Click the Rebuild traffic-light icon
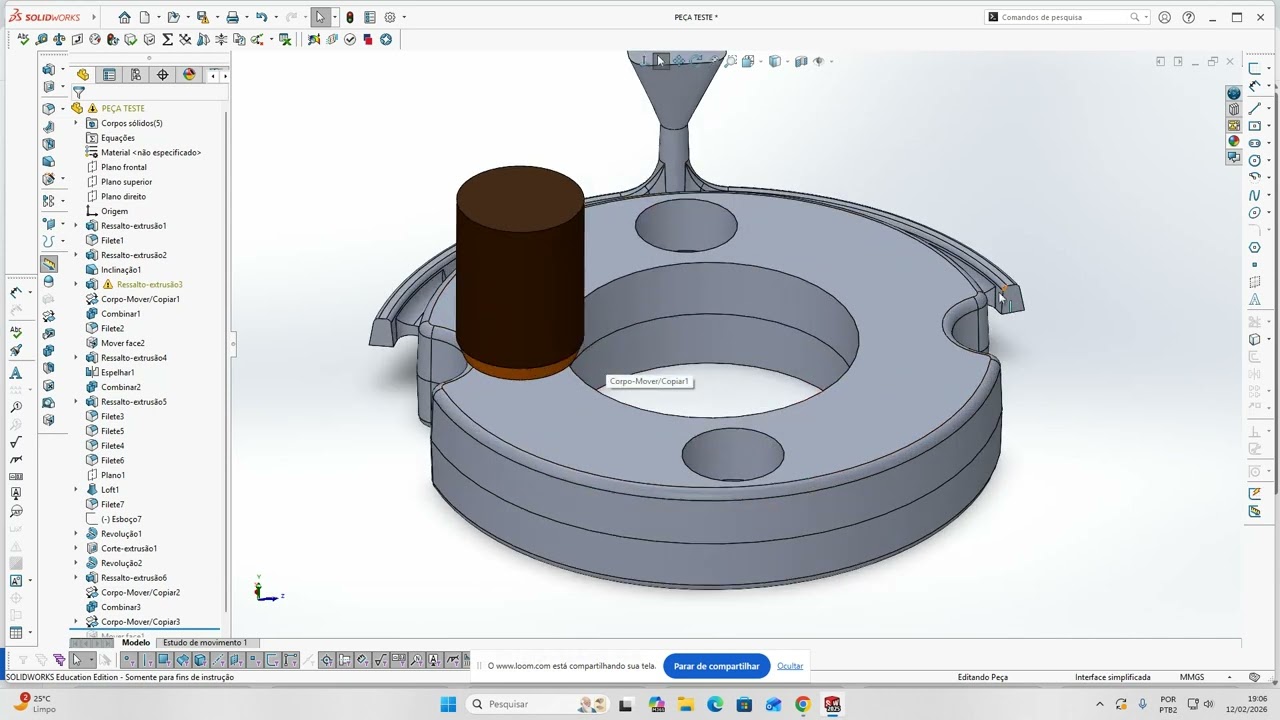The image size is (1280, 720). [x=350, y=17]
